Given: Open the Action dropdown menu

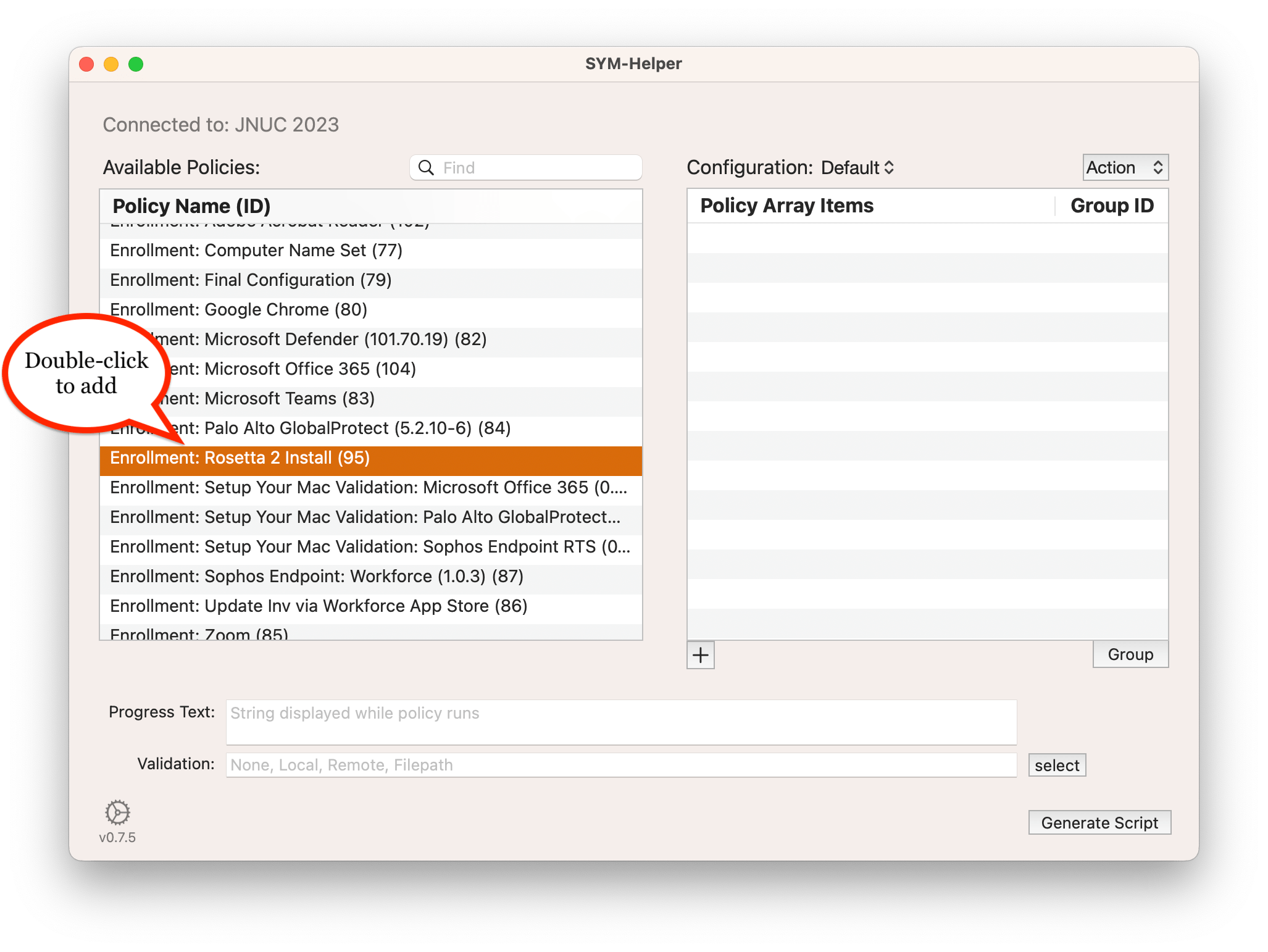Looking at the screenshot, I should click(x=1125, y=168).
